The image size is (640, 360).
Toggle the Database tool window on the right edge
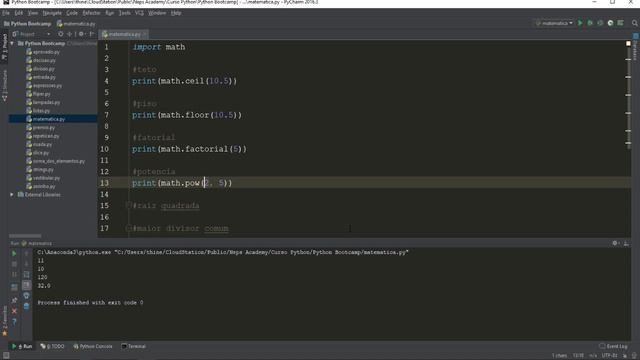(636, 47)
